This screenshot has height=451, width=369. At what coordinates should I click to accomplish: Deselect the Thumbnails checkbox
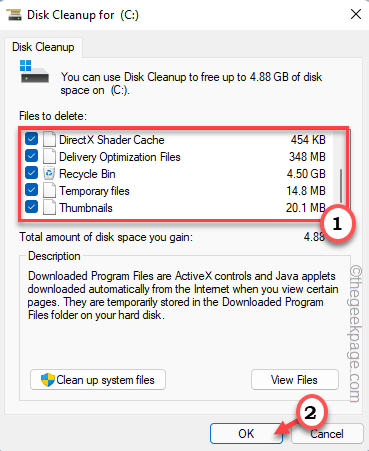pos(31,207)
